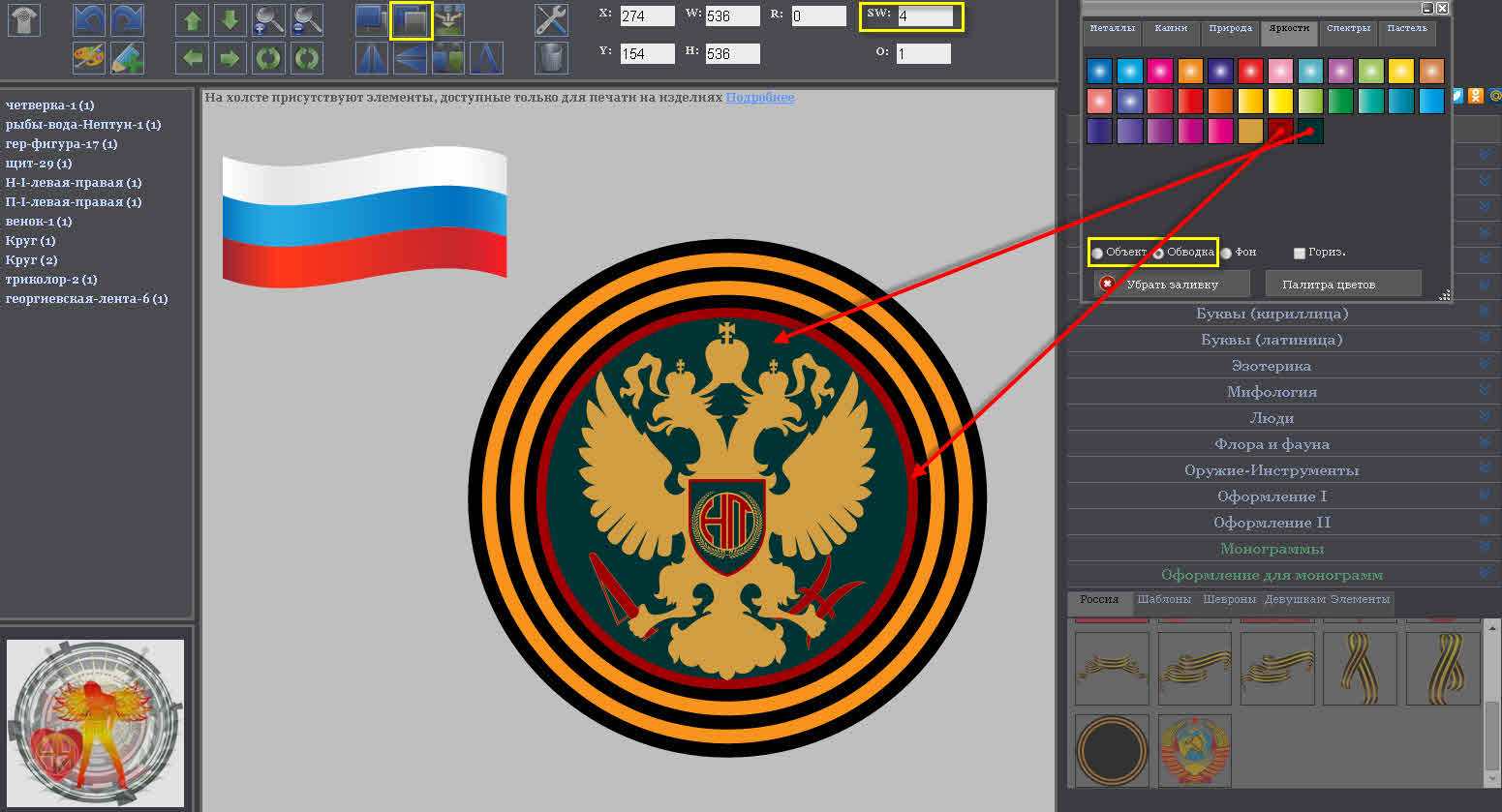The width and height of the screenshot is (1502, 812).
Task: Click the pencil with plus icon
Action: tap(127, 58)
